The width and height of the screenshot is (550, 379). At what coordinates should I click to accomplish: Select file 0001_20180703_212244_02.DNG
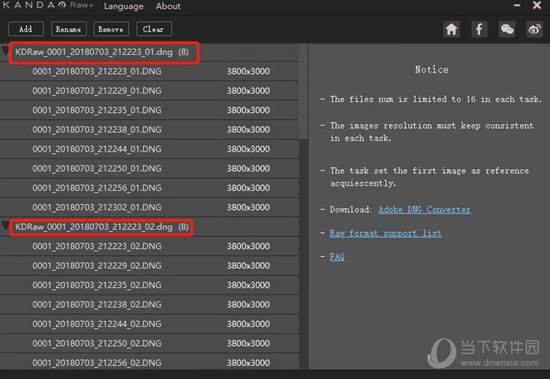(149, 324)
